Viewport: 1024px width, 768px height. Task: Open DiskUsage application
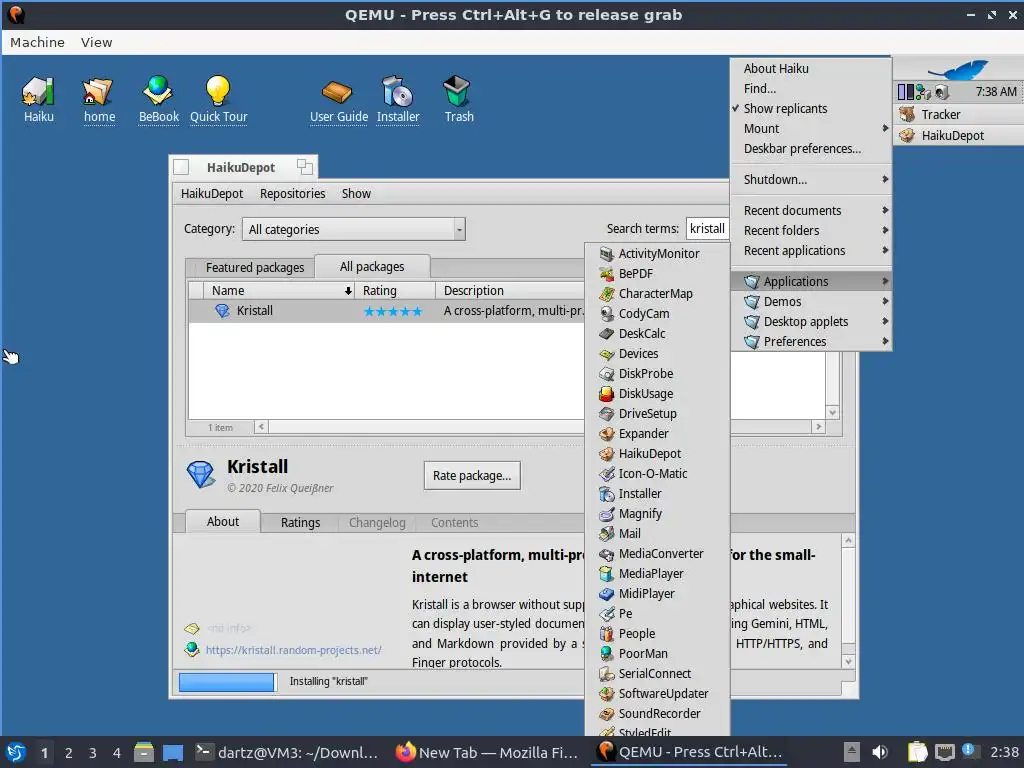tap(657, 393)
